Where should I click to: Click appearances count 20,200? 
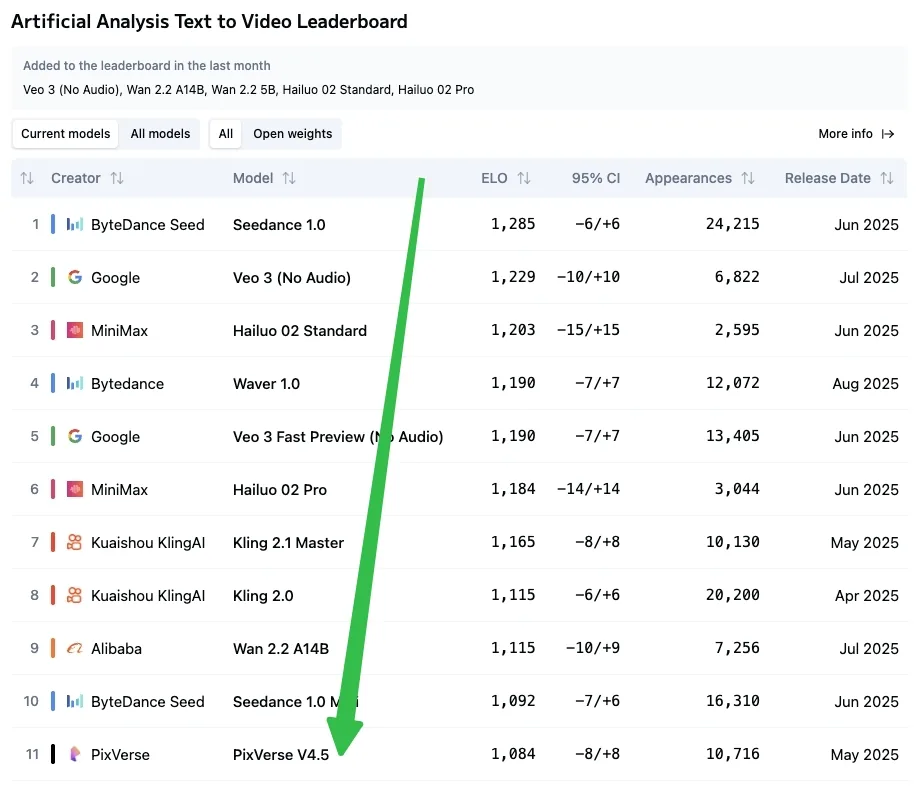pos(733,595)
